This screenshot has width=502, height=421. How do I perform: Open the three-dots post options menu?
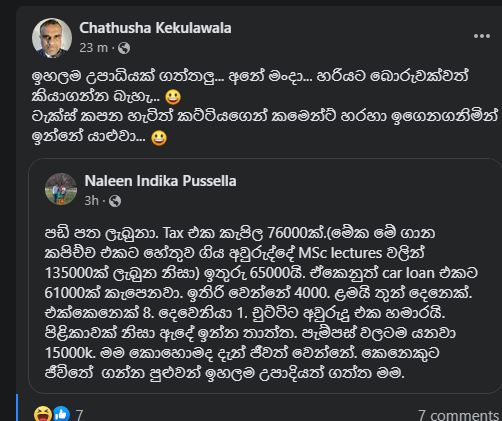pos(482,36)
